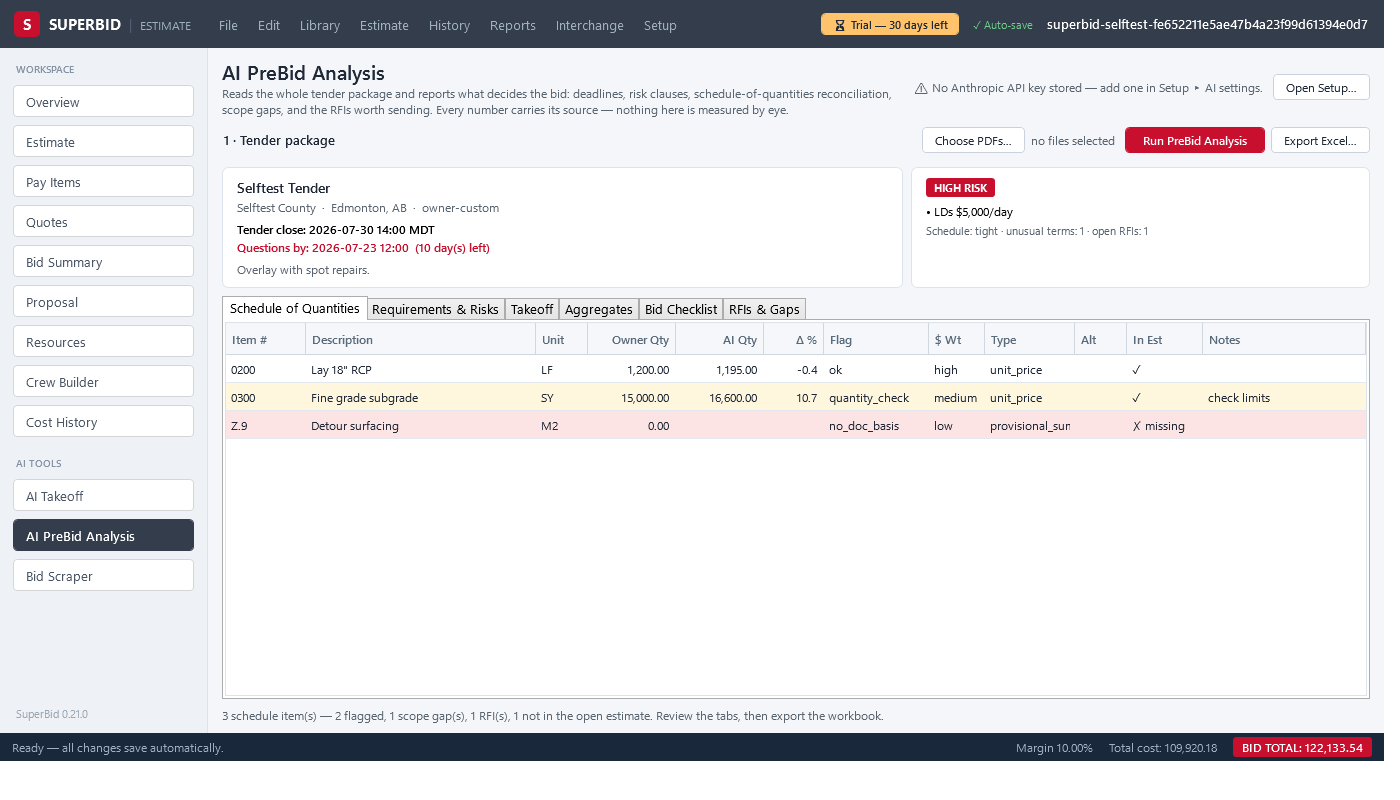Click the Auto-save indicator
Screen dimensions: 1400x800
1002,25
